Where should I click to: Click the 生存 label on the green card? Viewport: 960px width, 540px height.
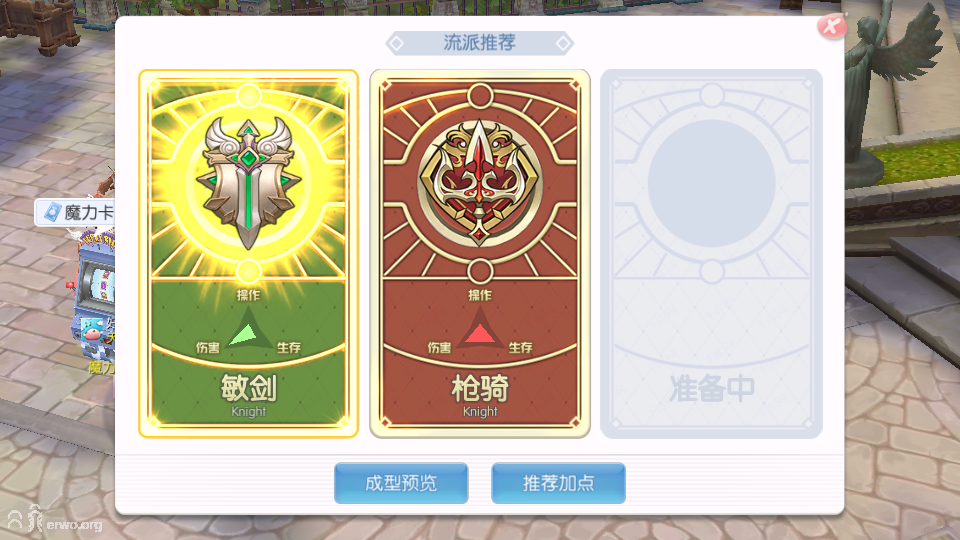pyautogui.click(x=289, y=348)
